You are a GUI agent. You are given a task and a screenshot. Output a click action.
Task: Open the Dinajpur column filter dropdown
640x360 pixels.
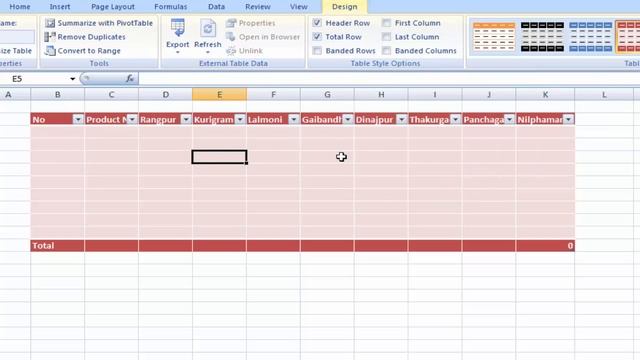(402, 119)
